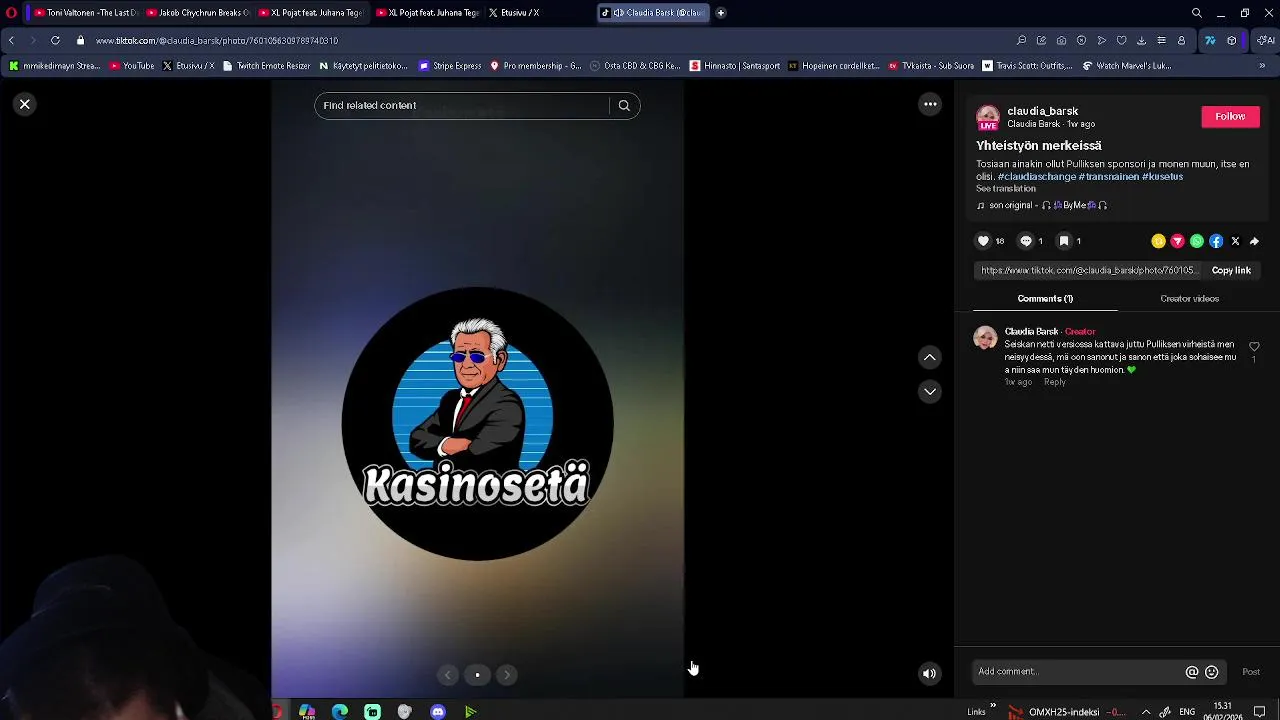Open comments via speech bubble icon

pos(1025,241)
